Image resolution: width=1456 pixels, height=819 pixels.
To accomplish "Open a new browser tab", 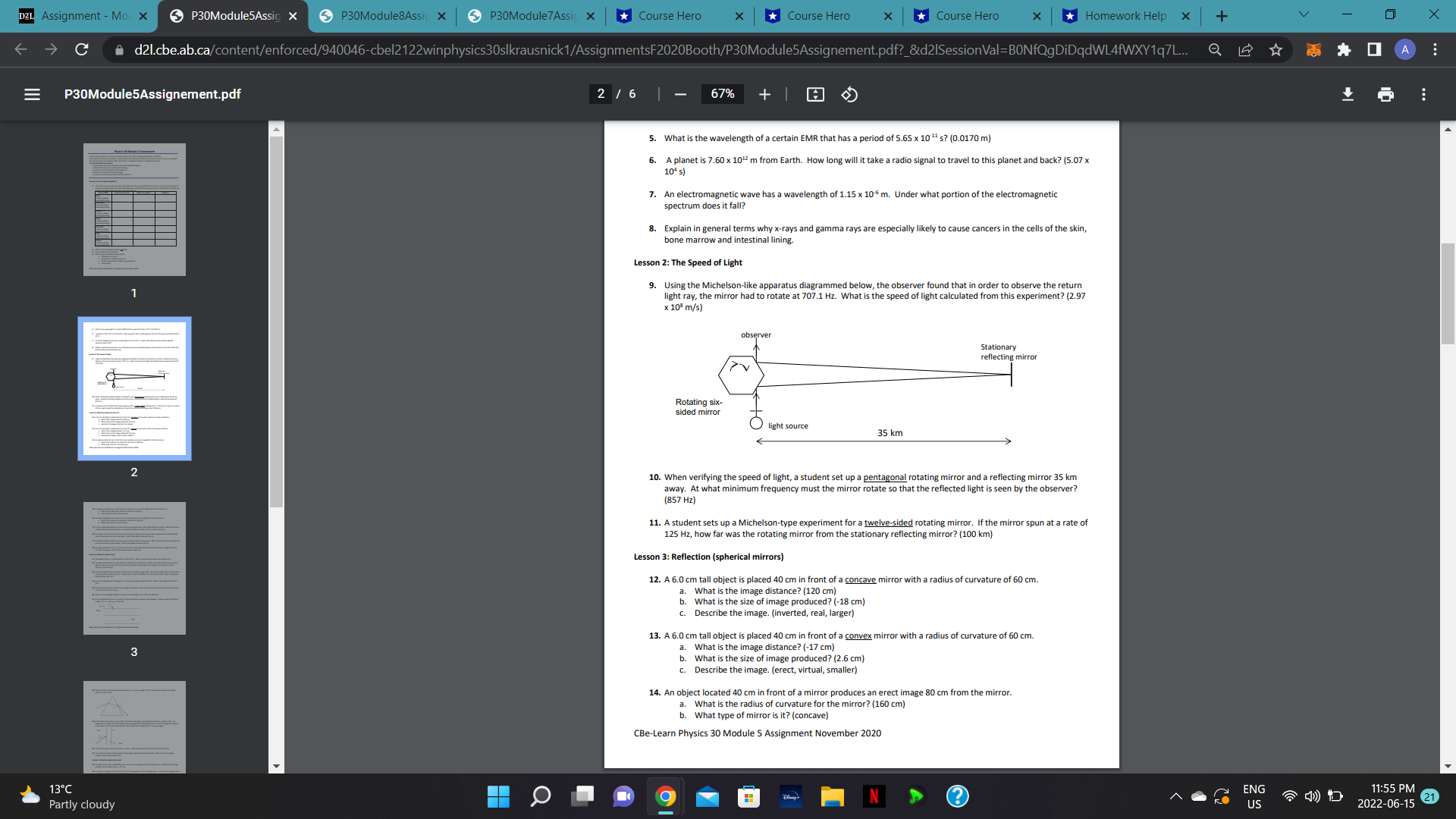I will [1222, 16].
